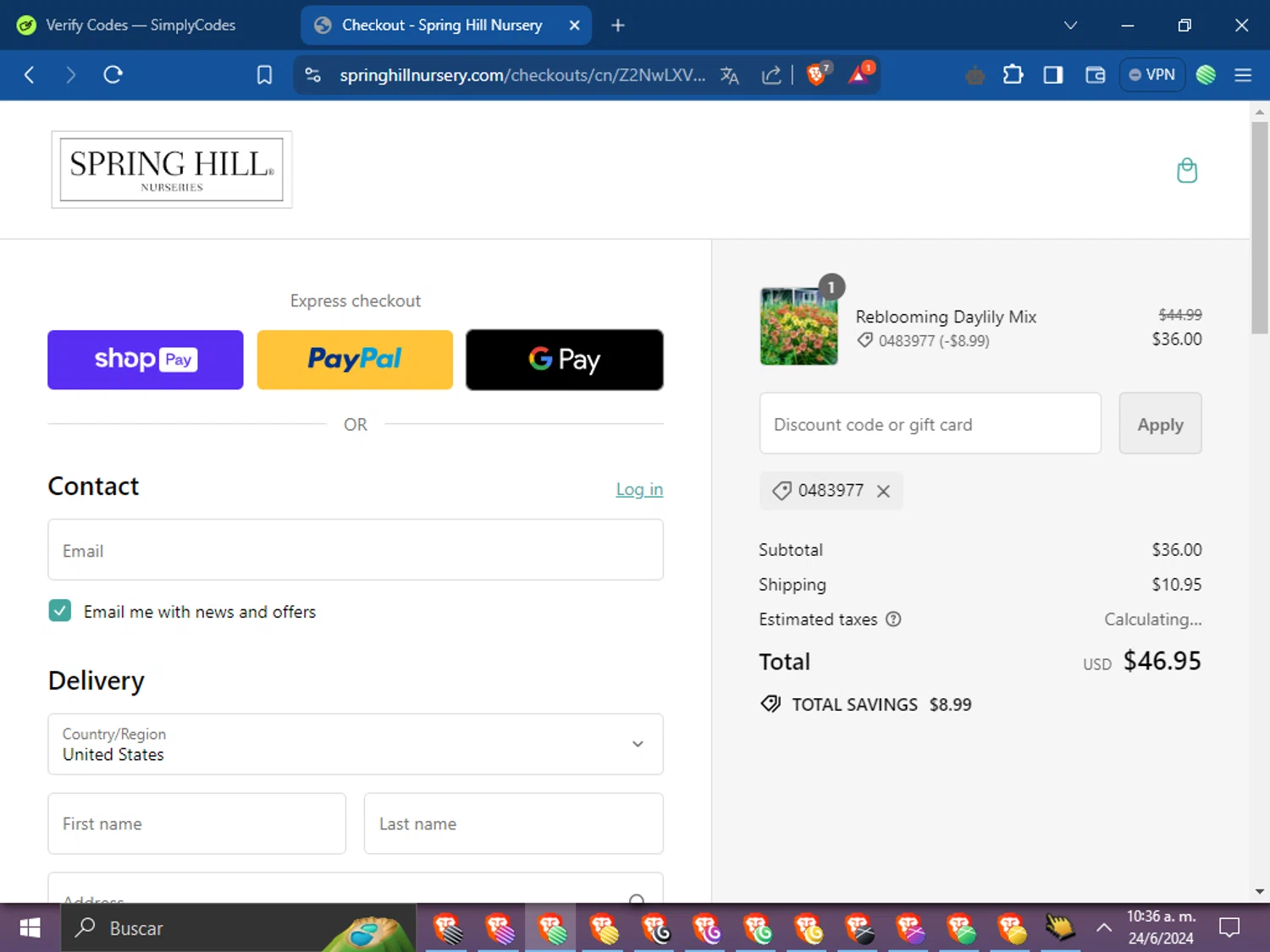The height and width of the screenshot is (952, 1270).
Task: Open the Extensions puzzle icon
Action: click(1013, 75)
